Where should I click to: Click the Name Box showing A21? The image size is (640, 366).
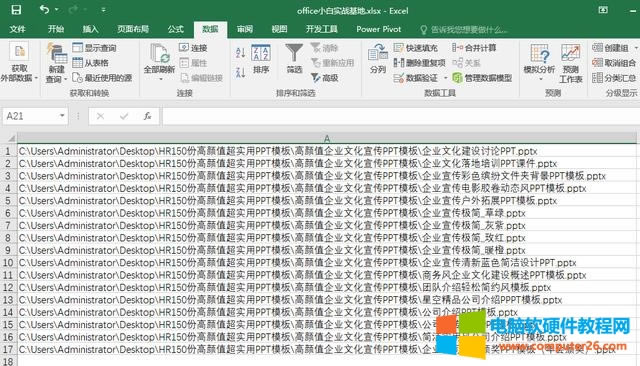tap(30, 116)
